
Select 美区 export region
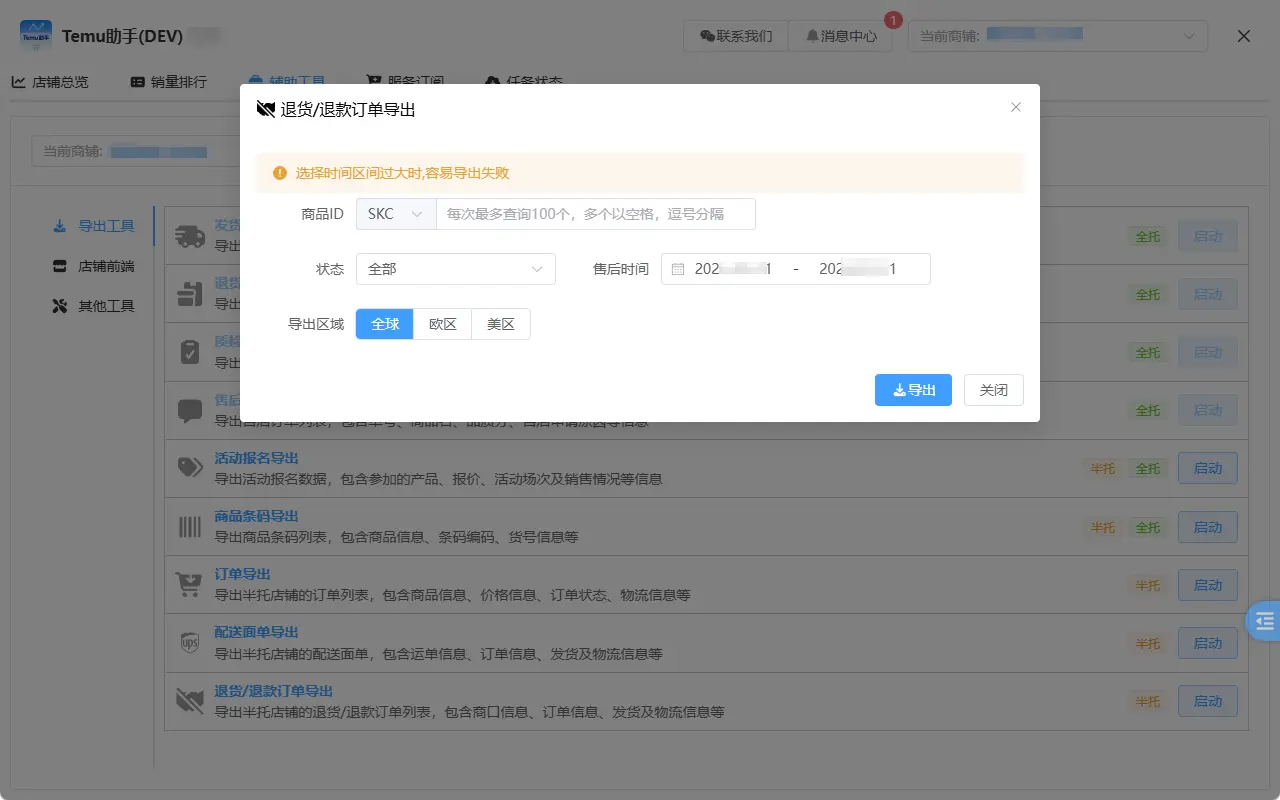tap(501, 324)
